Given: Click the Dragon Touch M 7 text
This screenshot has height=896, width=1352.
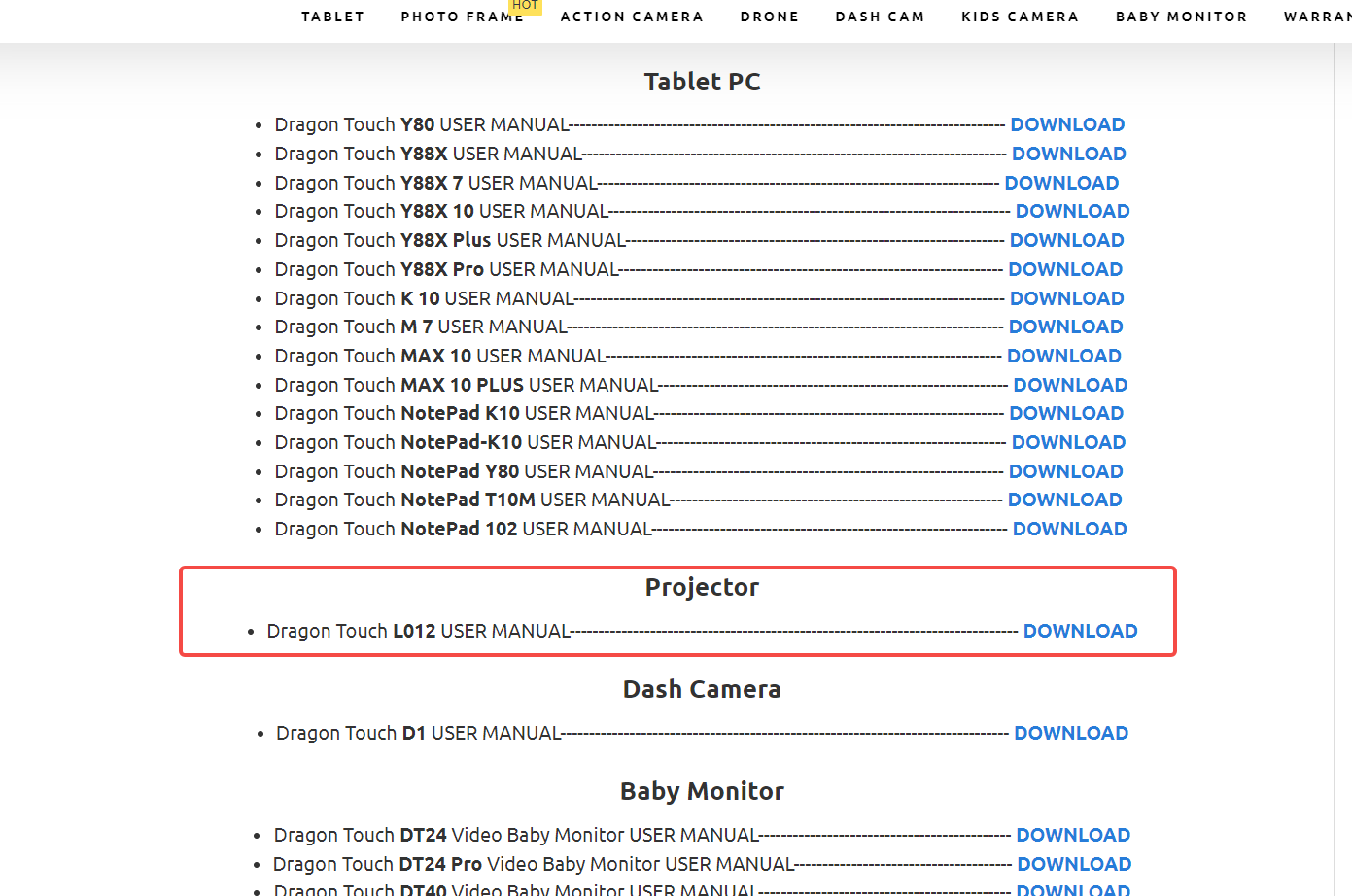Looking at the screenshot, I should [354, 327].
